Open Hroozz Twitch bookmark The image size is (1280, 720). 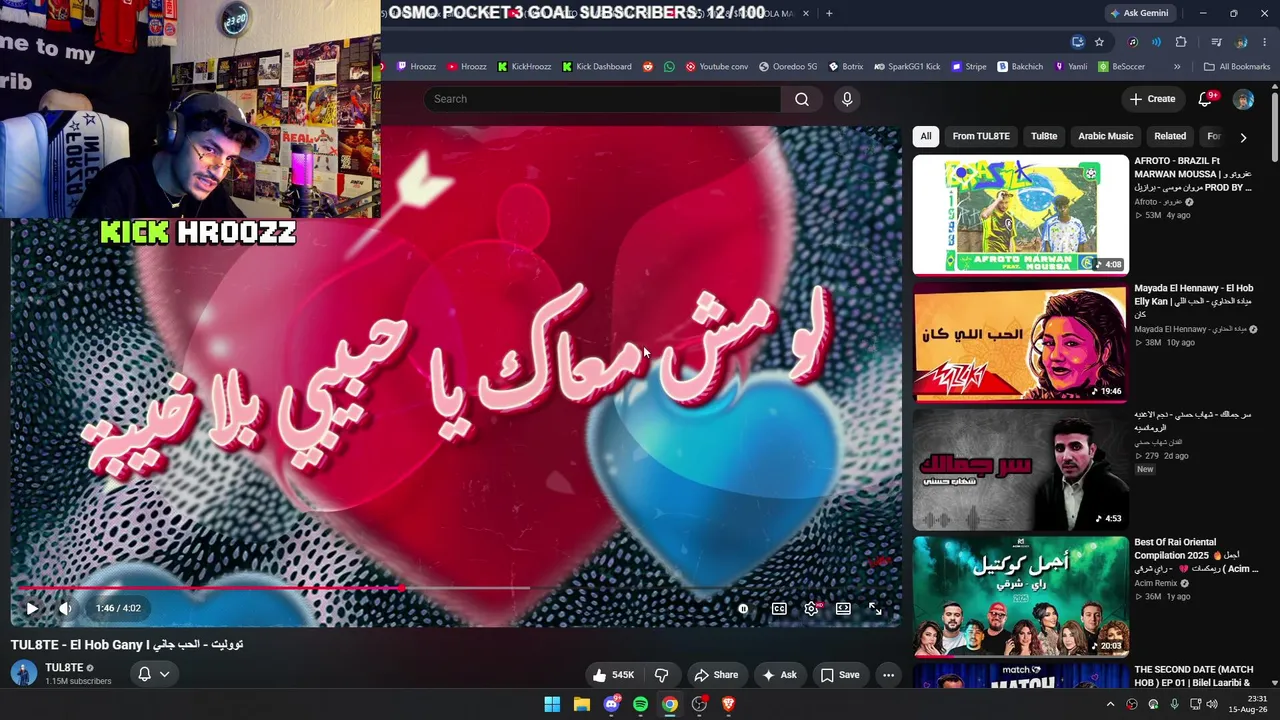pyautogui.click(x=416, y=67)
